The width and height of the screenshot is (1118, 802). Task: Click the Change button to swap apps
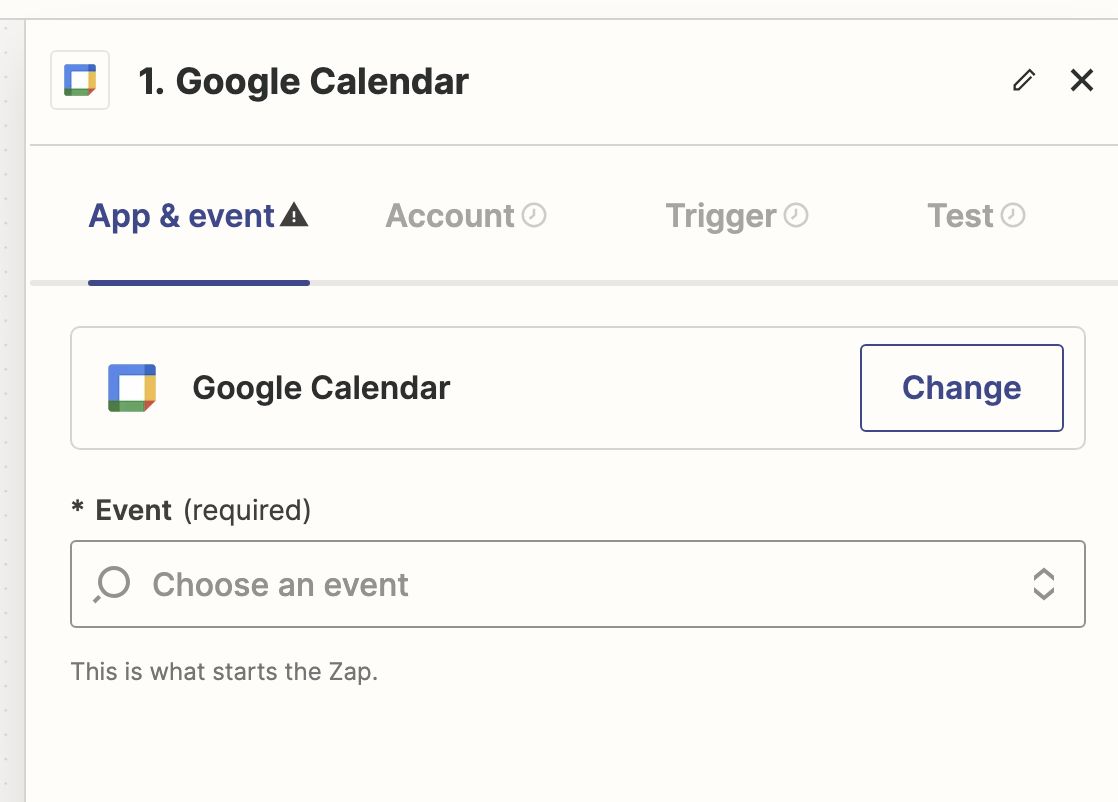click(x=961, y=387)
